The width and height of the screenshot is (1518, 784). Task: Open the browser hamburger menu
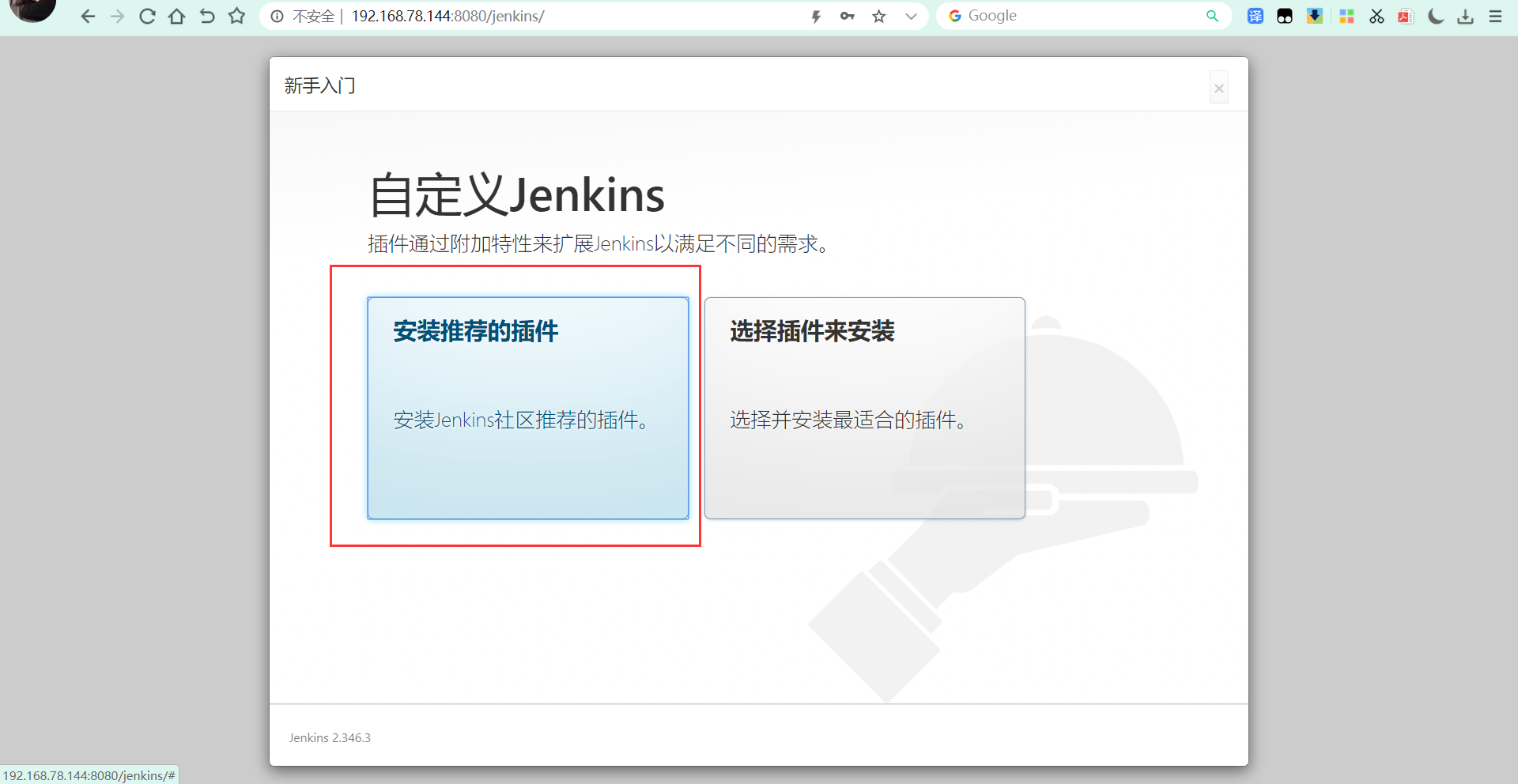1495,16
